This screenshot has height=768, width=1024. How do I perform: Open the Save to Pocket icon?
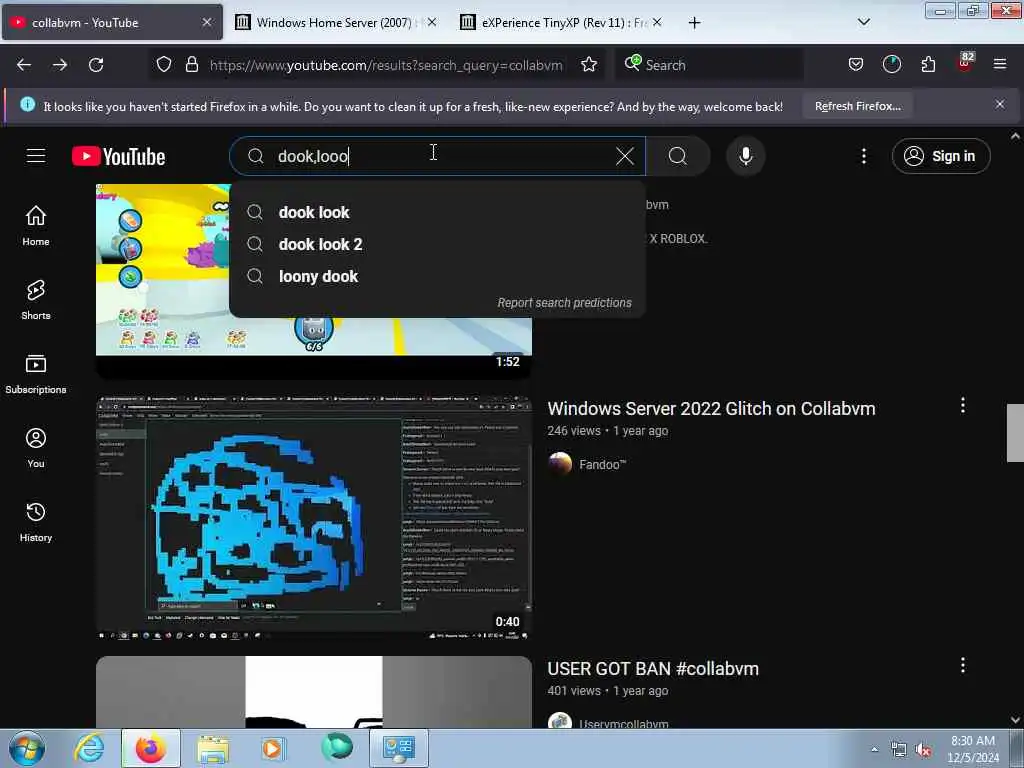pyautogui.click(x=856, y=65)
